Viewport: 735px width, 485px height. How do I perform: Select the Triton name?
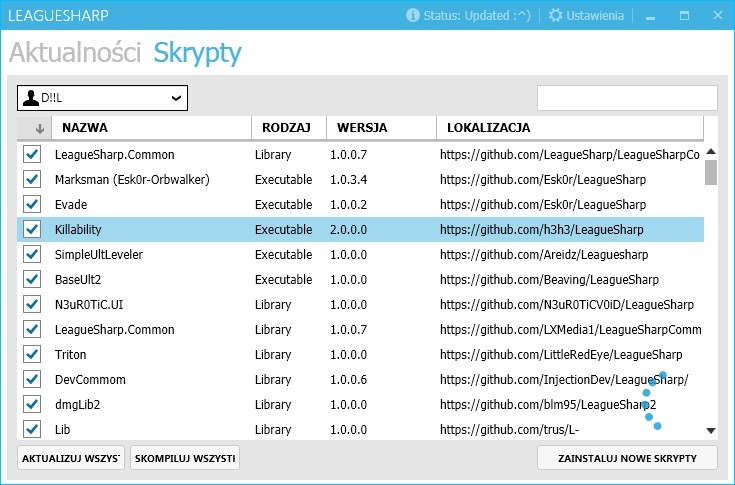(x=70, y=354)
